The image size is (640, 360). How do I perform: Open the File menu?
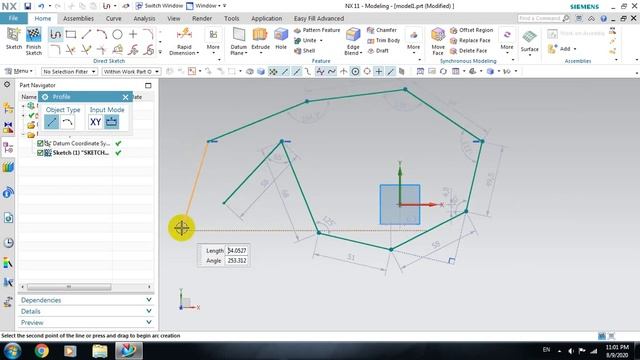tap(13, 18)
